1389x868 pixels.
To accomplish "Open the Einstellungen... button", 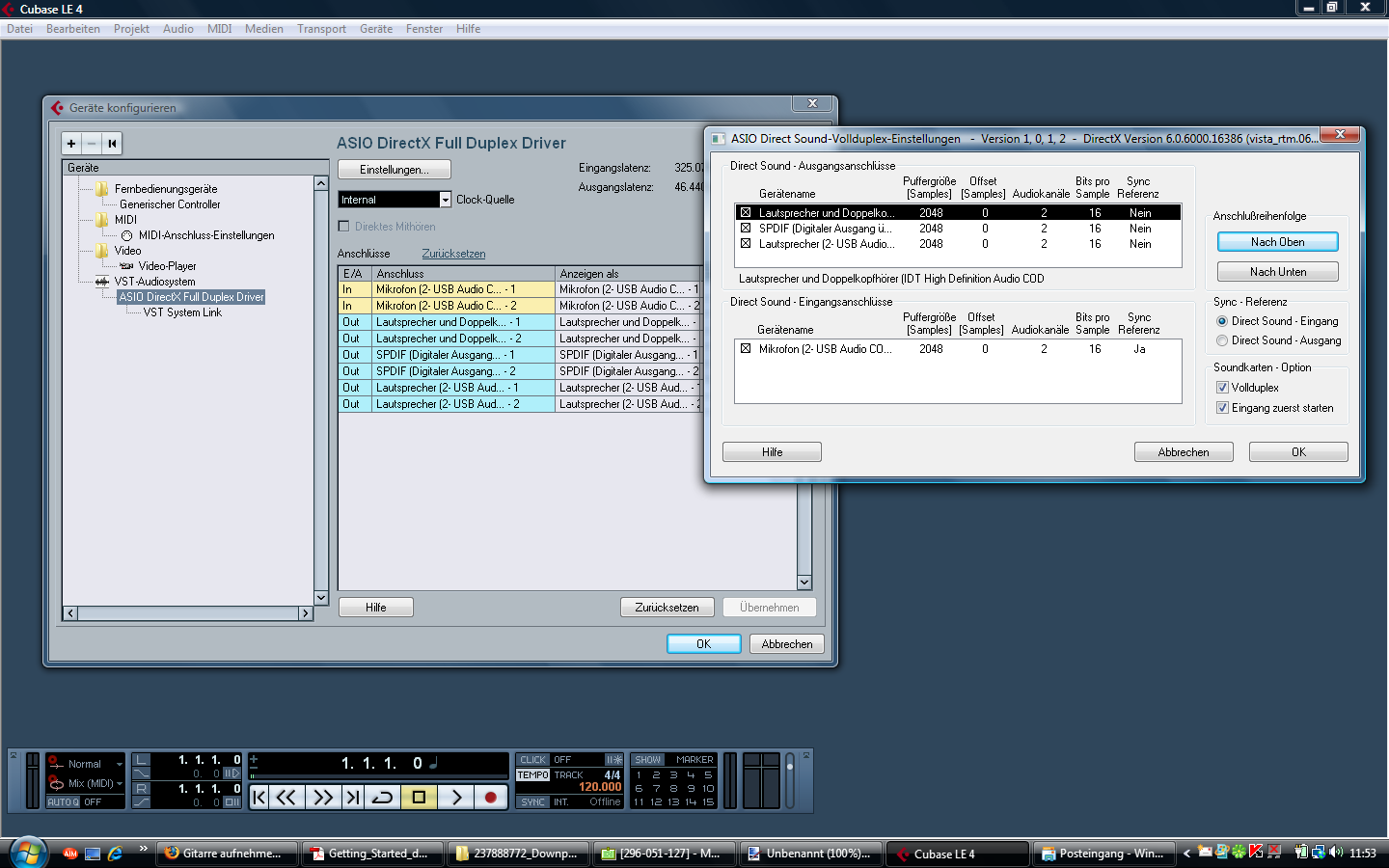I will click(x=394, y=170).
